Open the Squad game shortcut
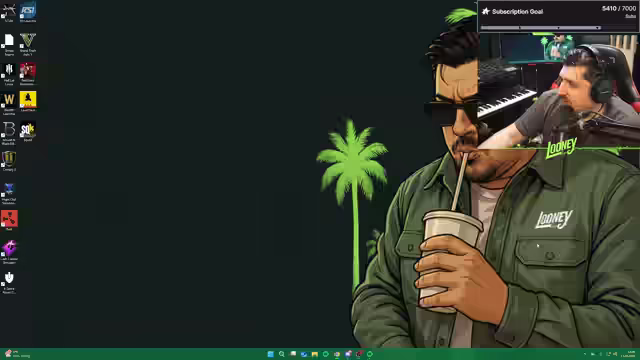This screenshot has width=640, height=360. pos(28,131)
